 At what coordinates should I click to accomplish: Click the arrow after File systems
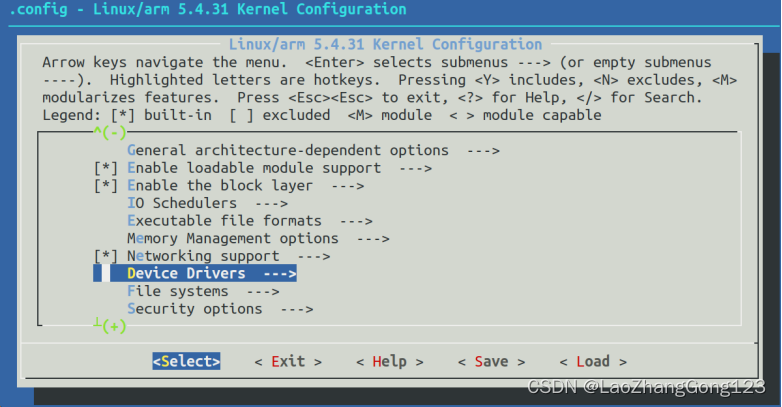[x=263, y=292]
